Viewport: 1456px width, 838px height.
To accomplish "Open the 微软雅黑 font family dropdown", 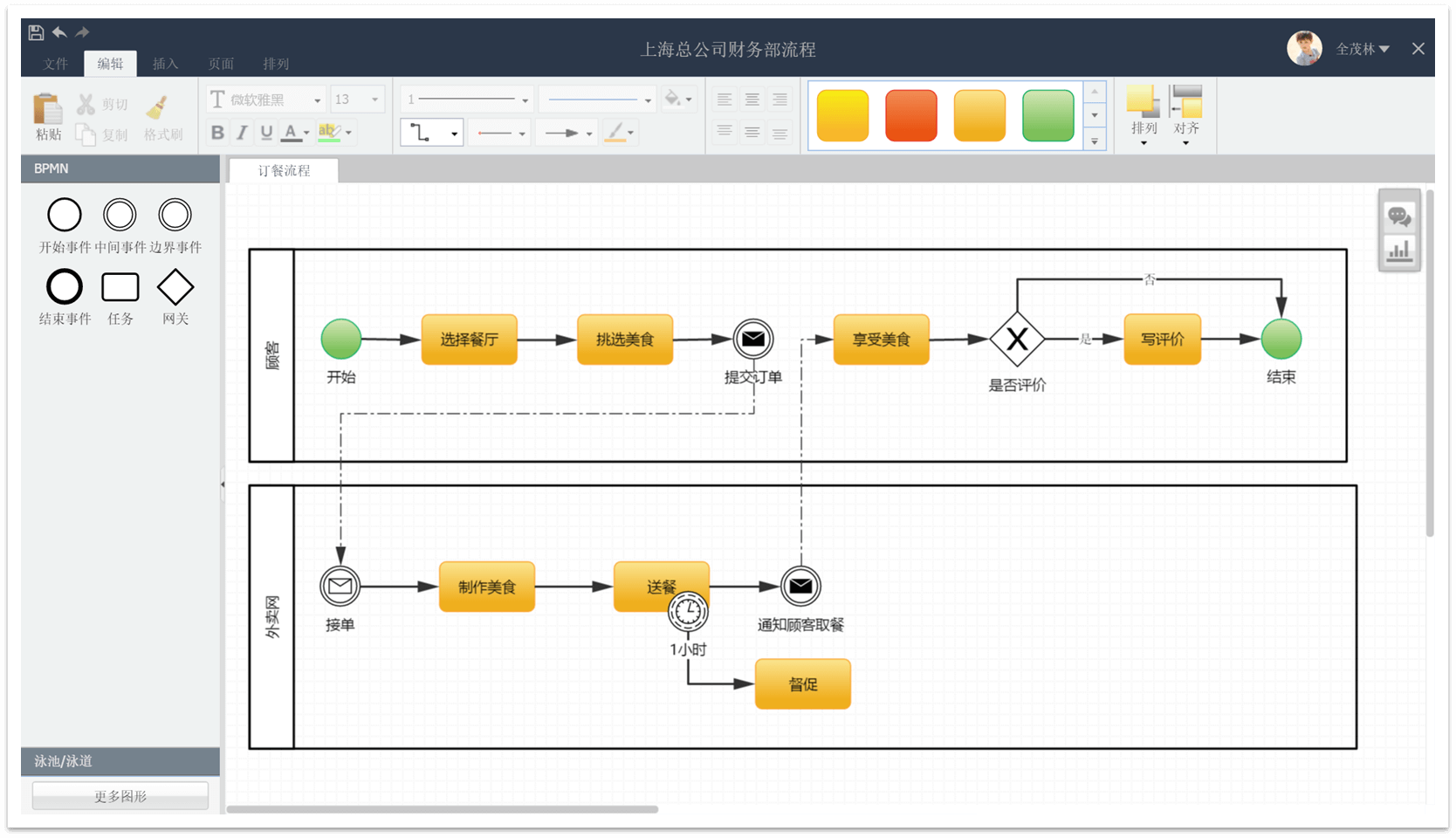I will pos(317,99).
